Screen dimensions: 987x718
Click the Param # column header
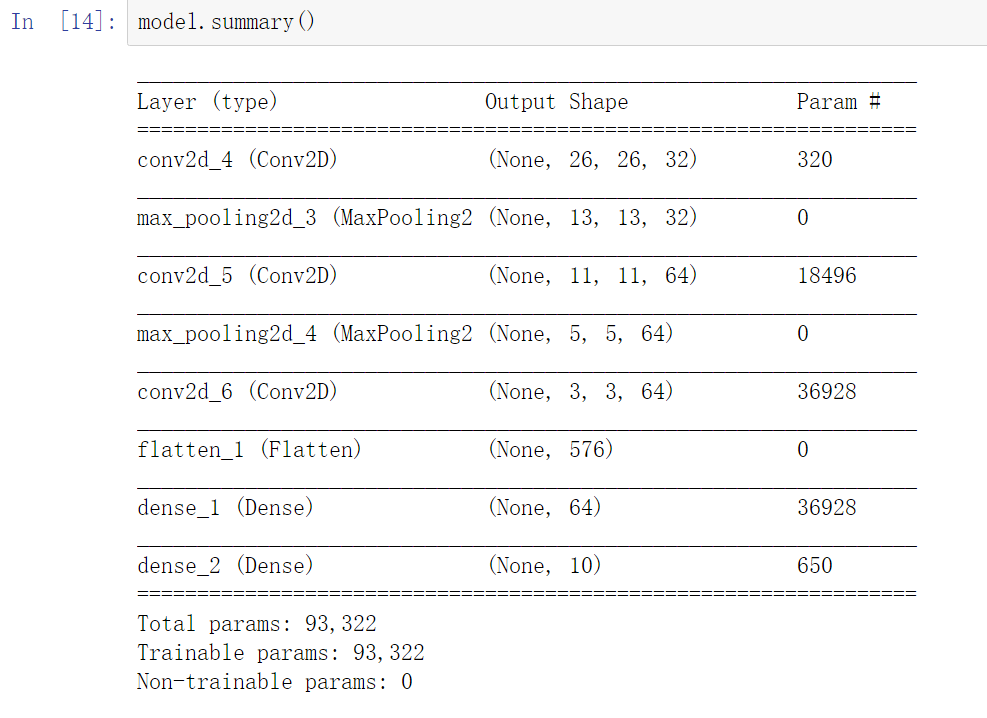[838, 102]
